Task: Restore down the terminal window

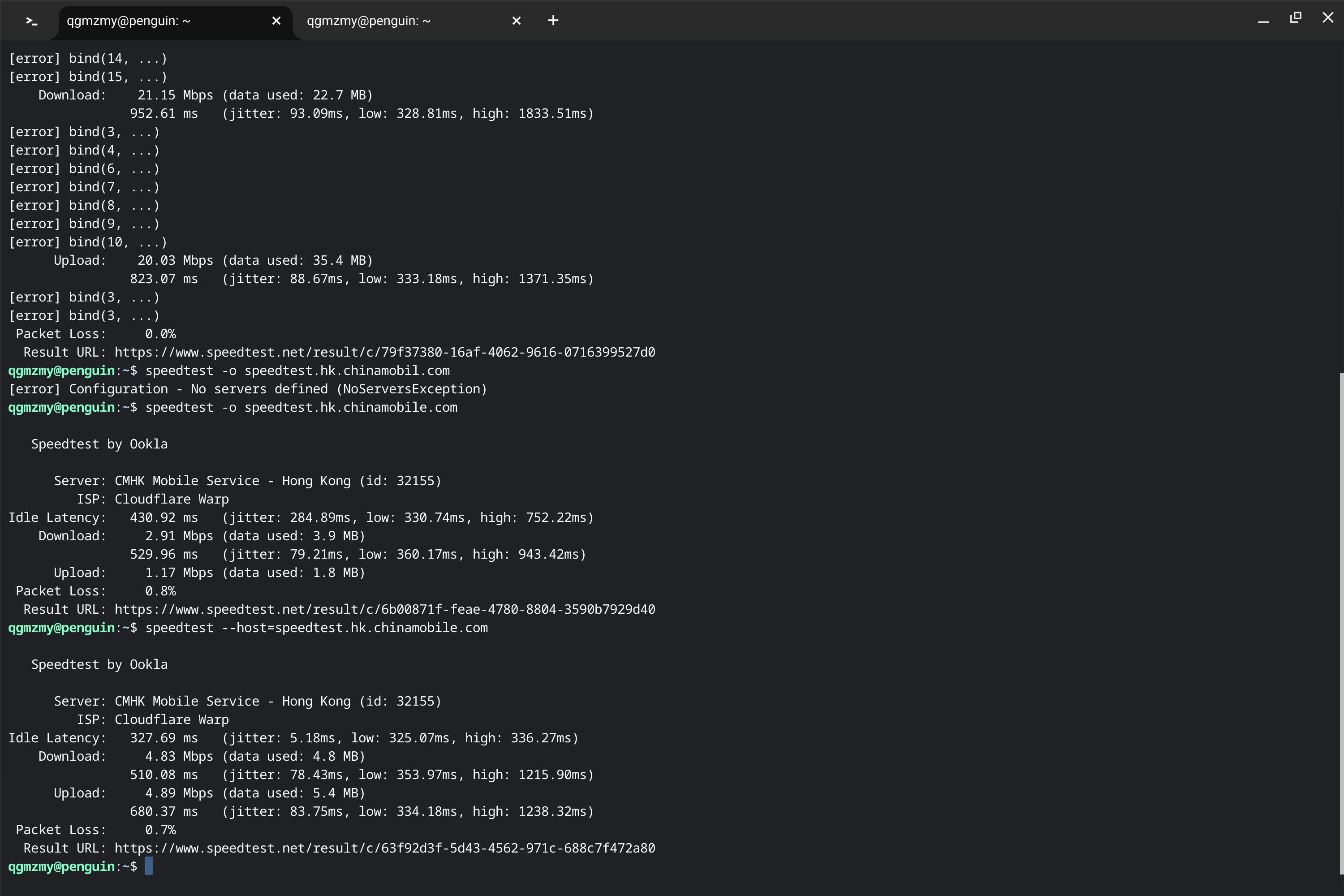Action: [x=1296, y=18]
